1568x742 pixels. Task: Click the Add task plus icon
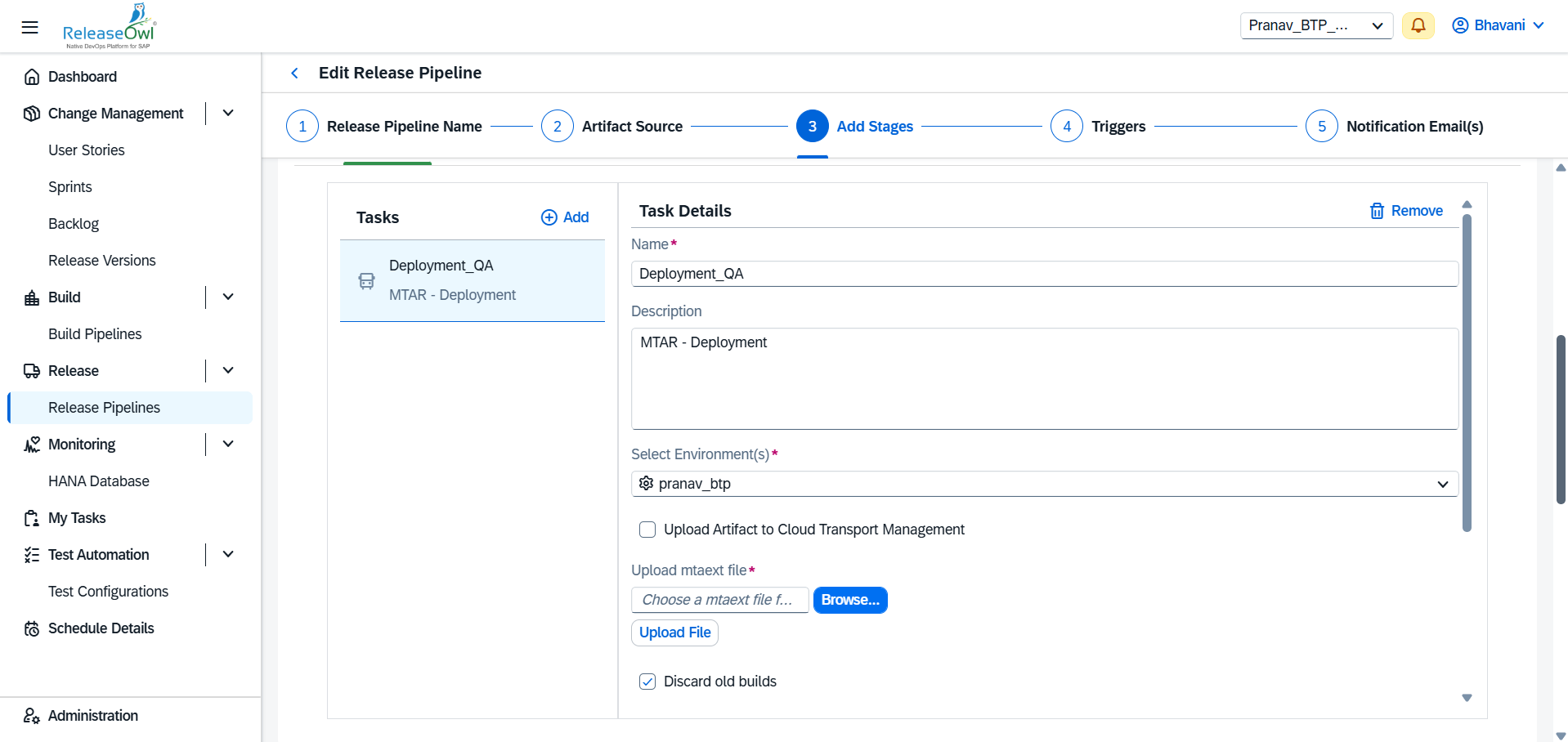(x=549, y=217)
